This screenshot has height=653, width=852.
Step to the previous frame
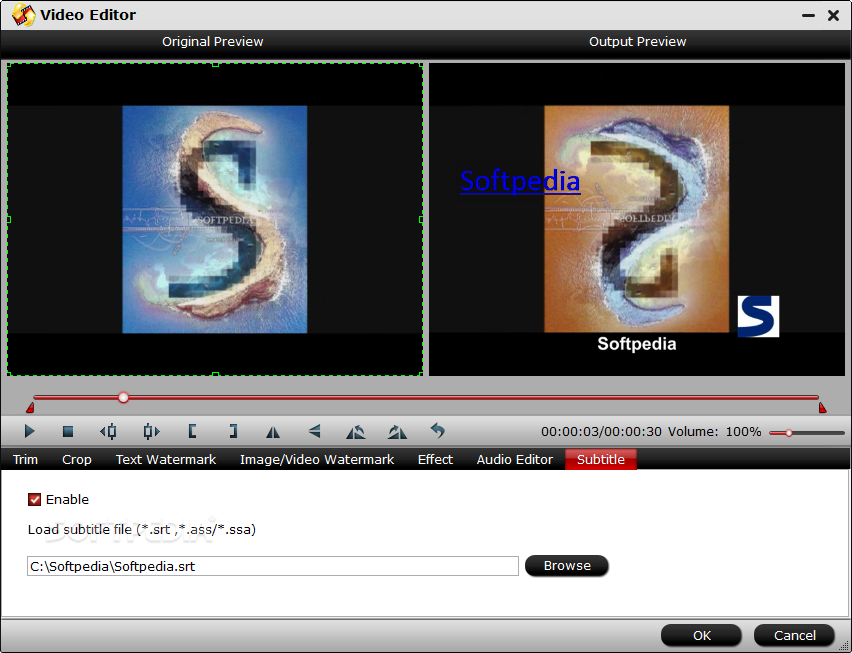108,431
